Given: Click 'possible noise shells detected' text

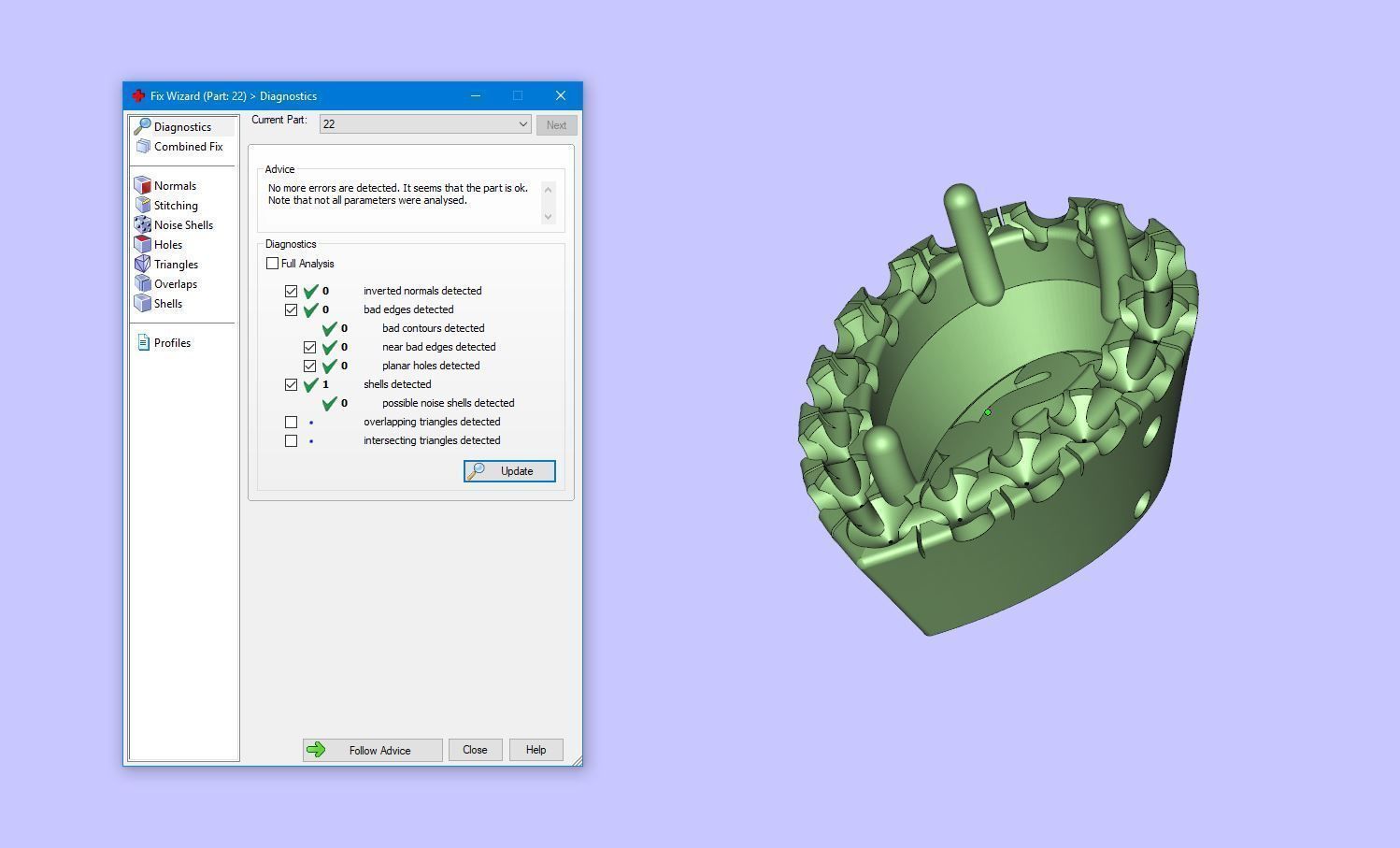Looking at the screenshot, I should pos(448,403).
